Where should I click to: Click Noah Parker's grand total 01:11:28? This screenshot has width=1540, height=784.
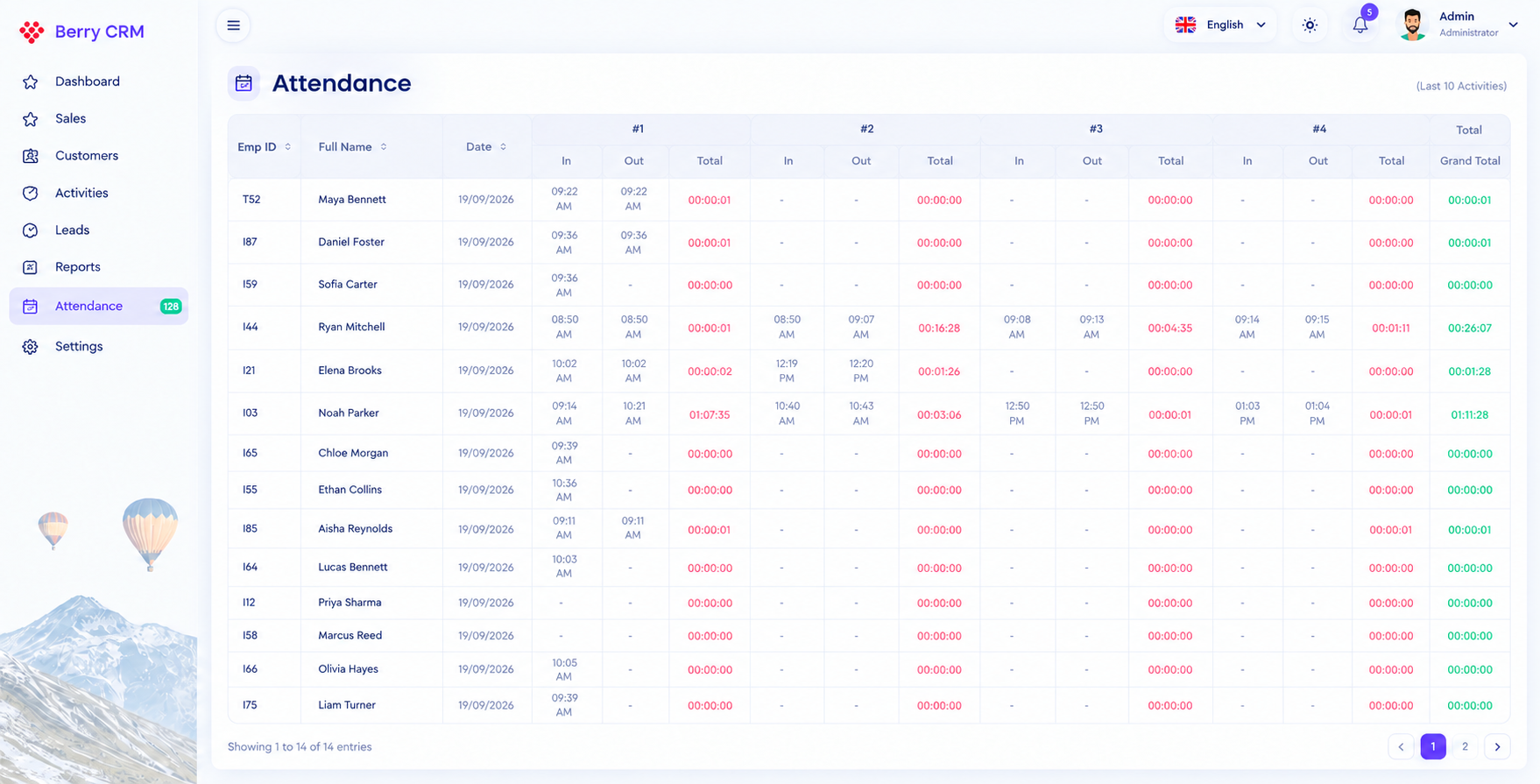(1469, 415)
